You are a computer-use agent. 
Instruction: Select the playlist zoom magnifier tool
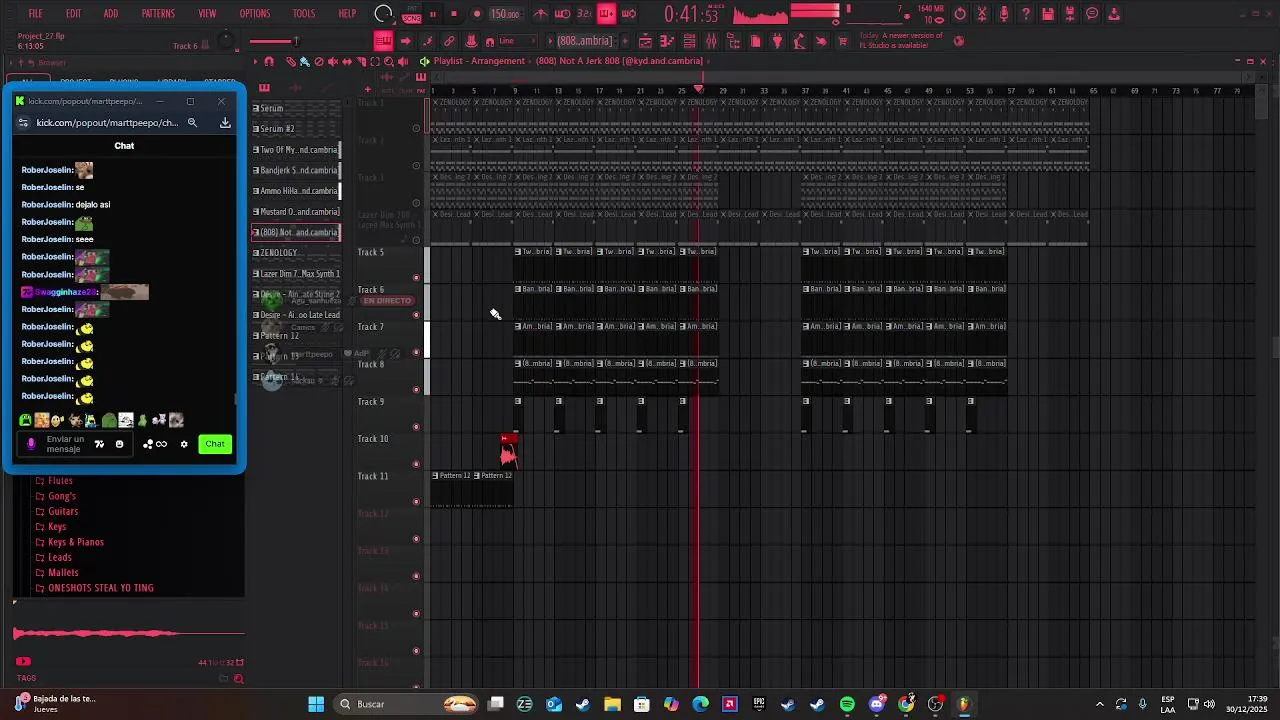389,61
